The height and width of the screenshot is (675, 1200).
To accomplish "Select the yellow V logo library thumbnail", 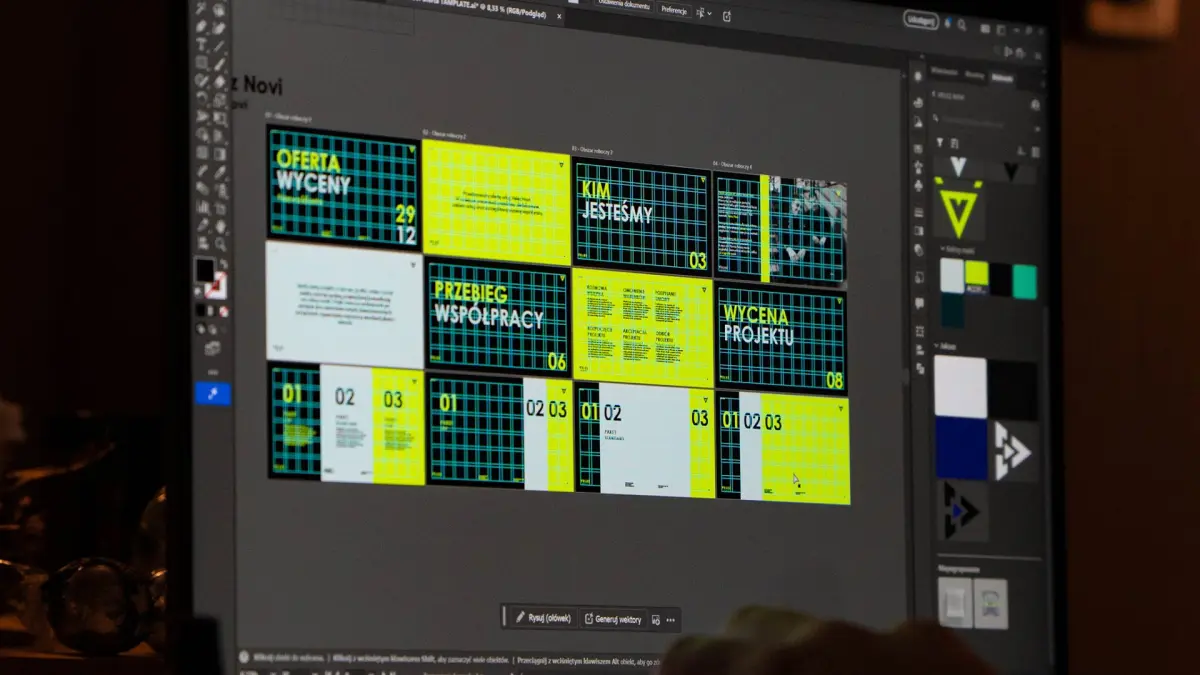I will (959, 208).
